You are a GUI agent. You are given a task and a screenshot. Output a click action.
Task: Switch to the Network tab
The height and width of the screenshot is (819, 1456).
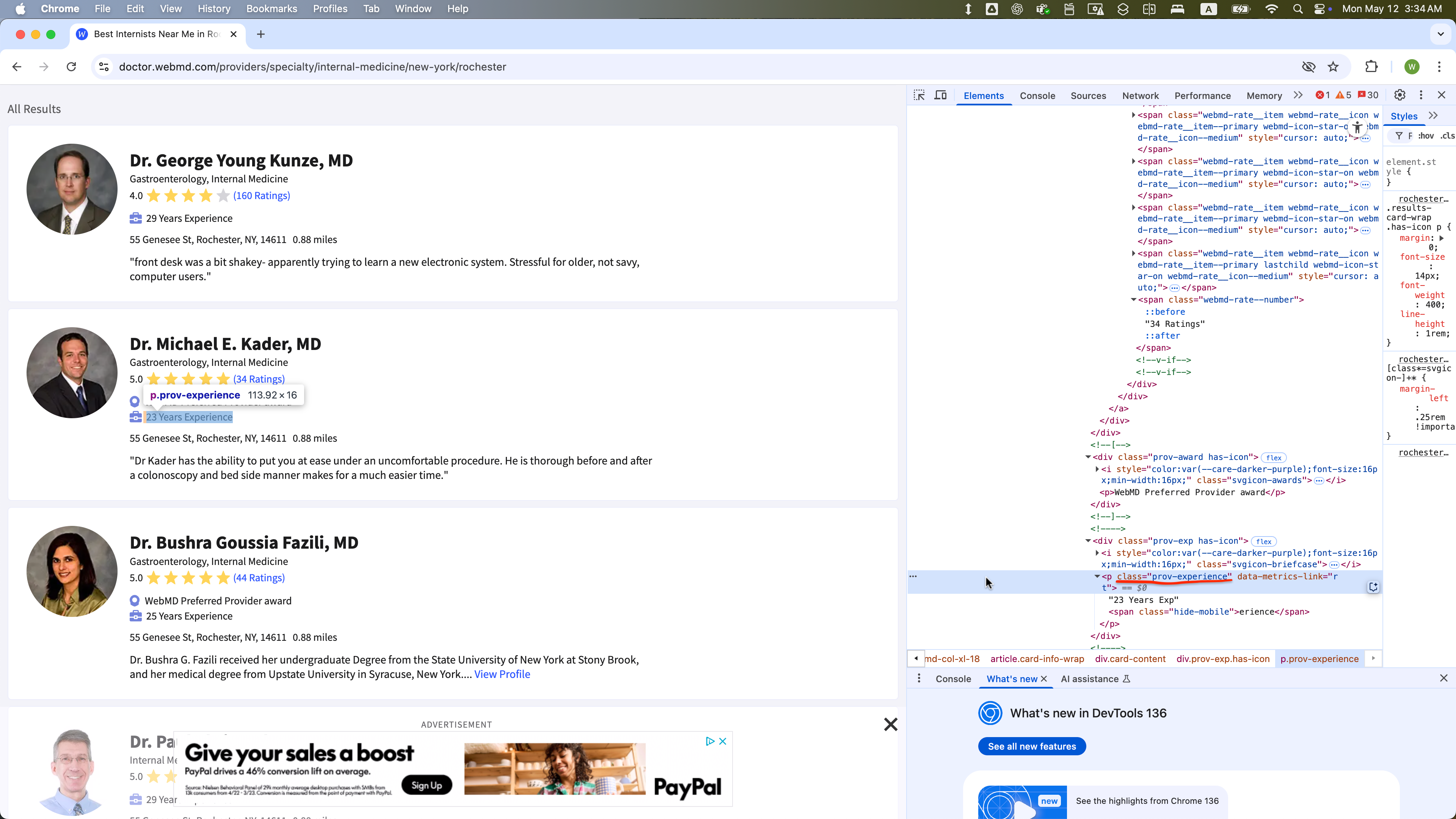coord(1140,96)
